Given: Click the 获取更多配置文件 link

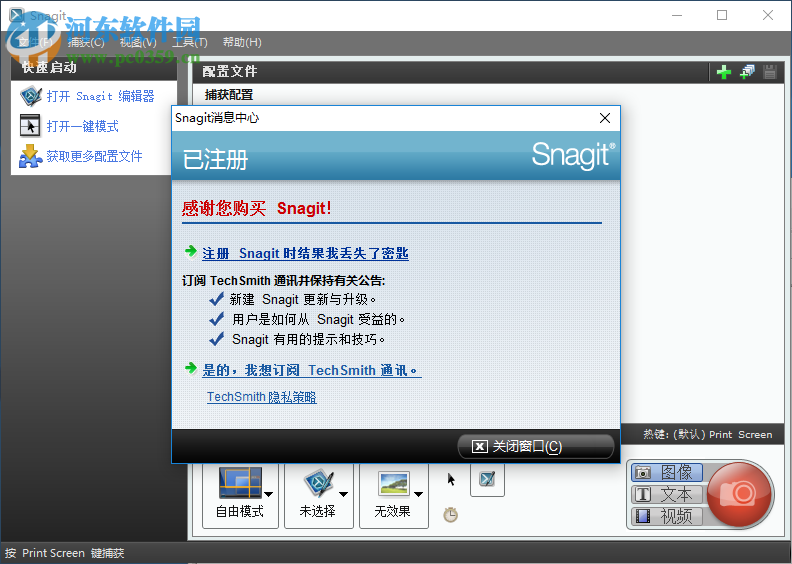Looking at the screenshot, I should pyautogui.click(x=94, y=156).
